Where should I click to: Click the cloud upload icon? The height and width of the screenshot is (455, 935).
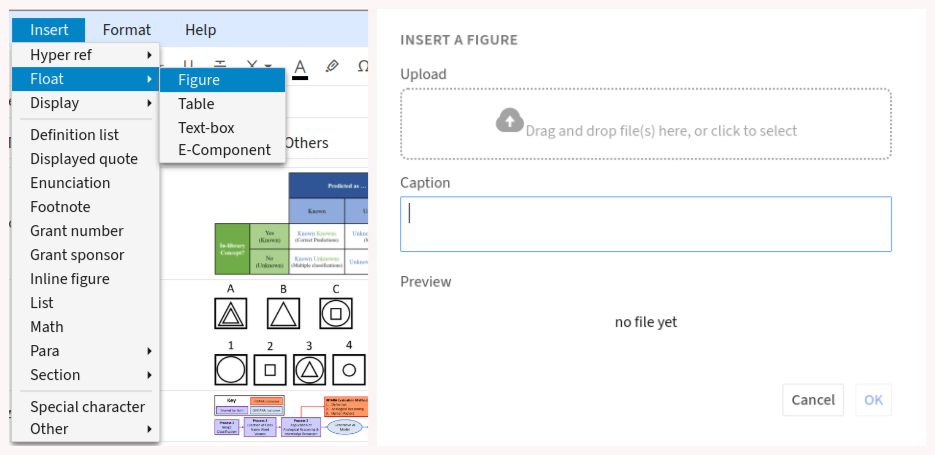(x=510, y=121)
